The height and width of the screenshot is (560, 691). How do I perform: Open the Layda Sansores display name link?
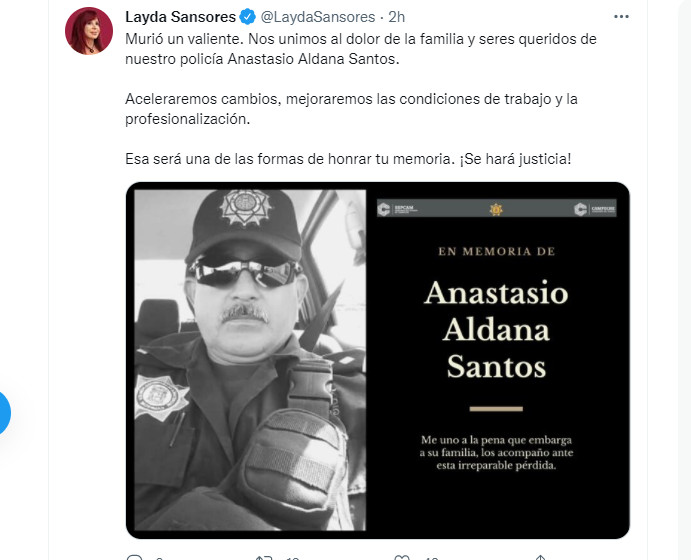pyautogui.click(x=181, y=17)
